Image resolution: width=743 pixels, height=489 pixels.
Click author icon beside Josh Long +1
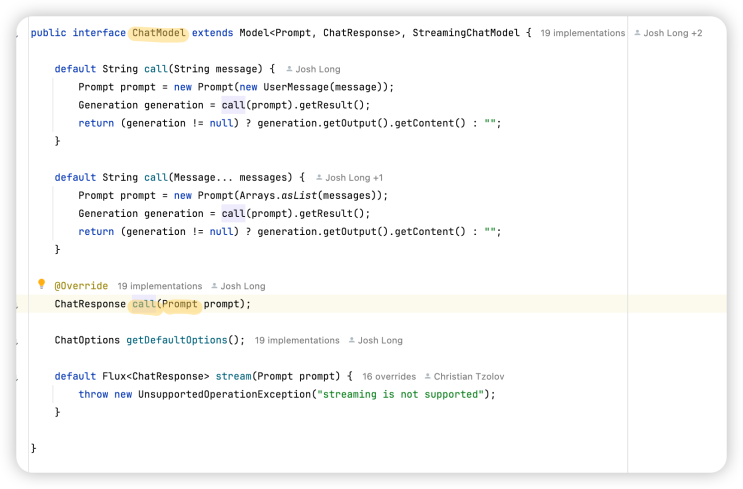pyautogui.click(x=319, y=177)
